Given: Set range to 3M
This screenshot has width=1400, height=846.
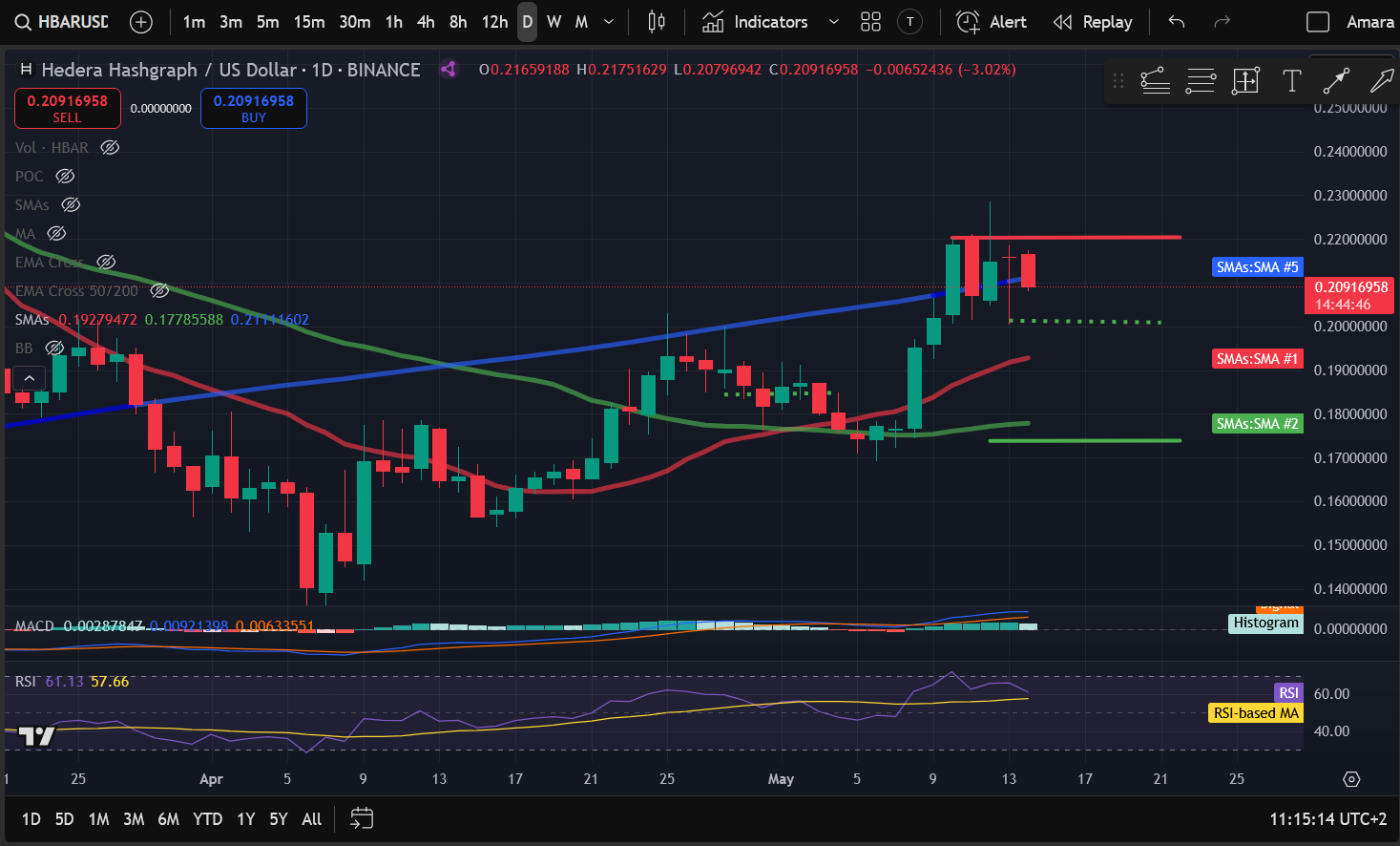Looking at the screenshot, I should pyautogui.click(x=134, y=818).
